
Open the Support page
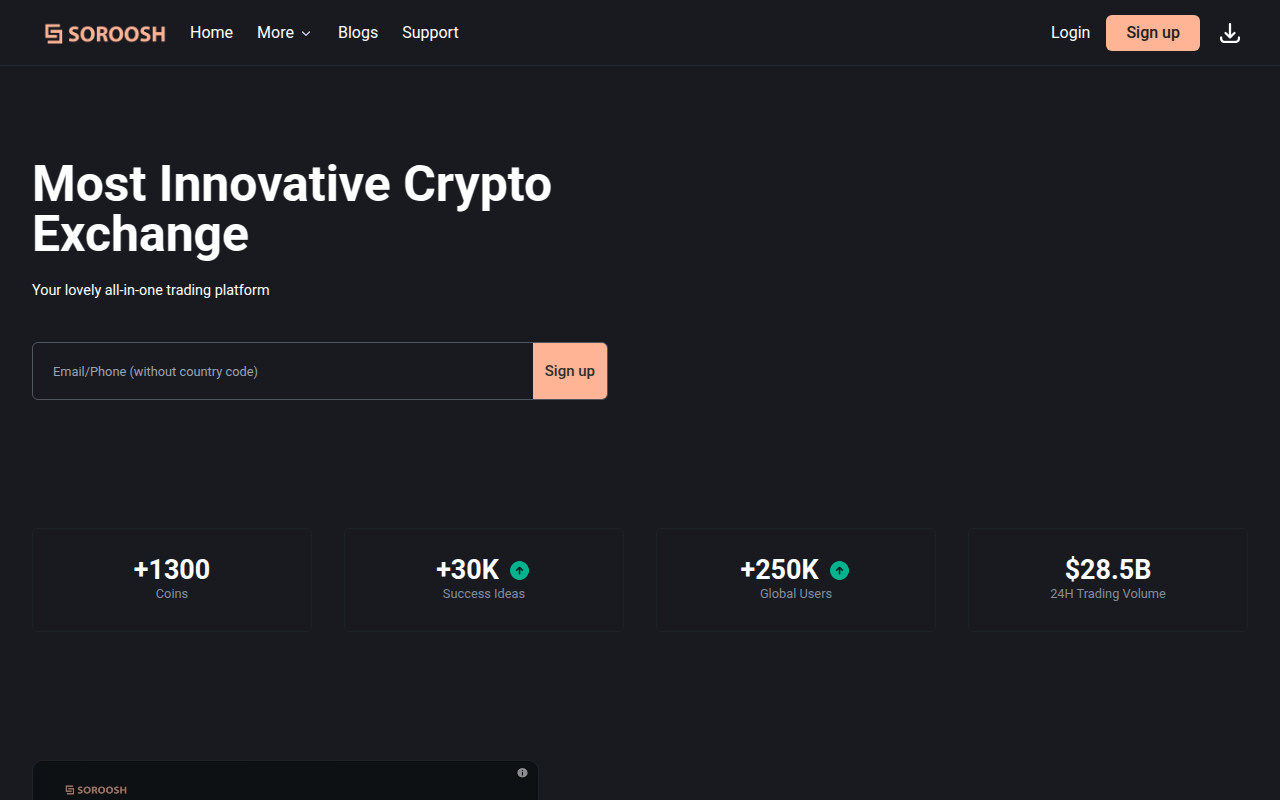click(x=430, y=33)
